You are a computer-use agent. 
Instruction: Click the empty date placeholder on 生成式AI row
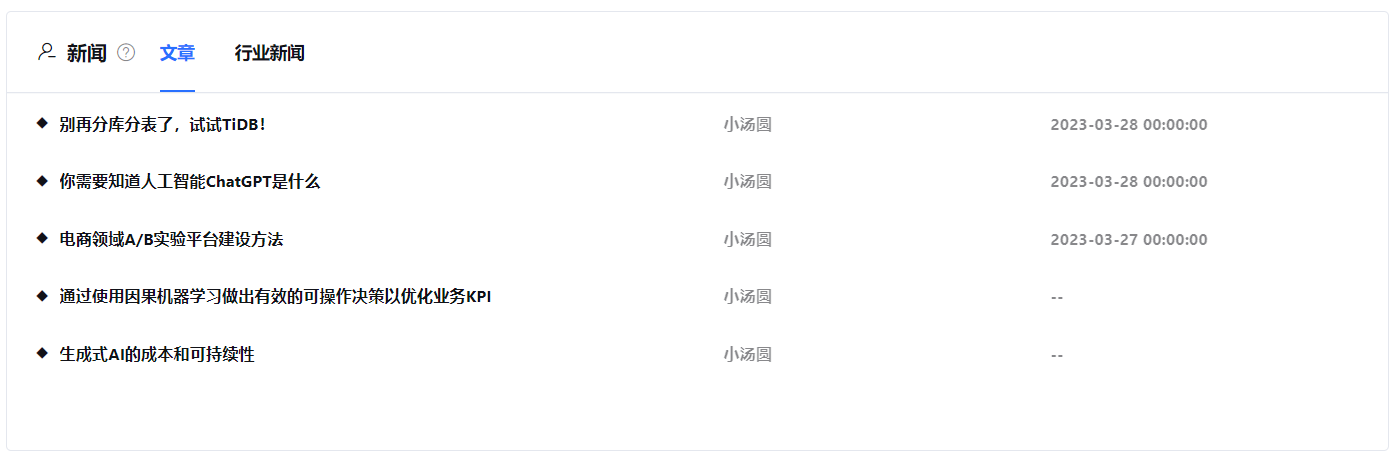1057,355
